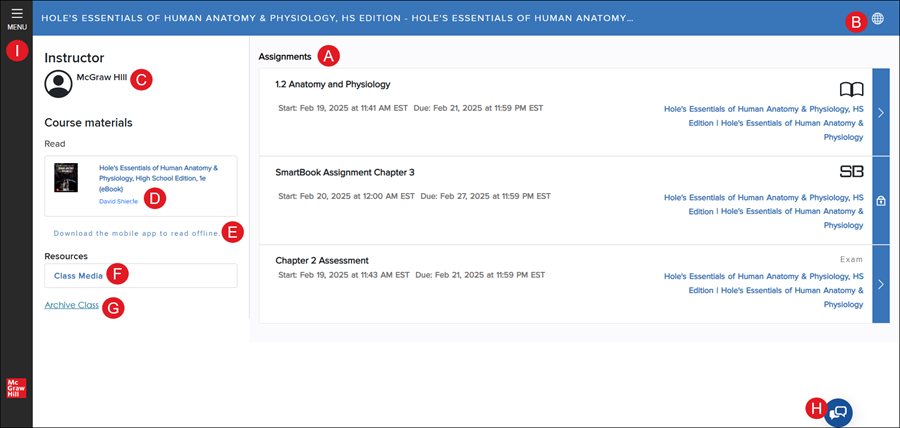Click the globe language icon
The width and height of the screenshot is (900, 428).
[x=877, y=18]
